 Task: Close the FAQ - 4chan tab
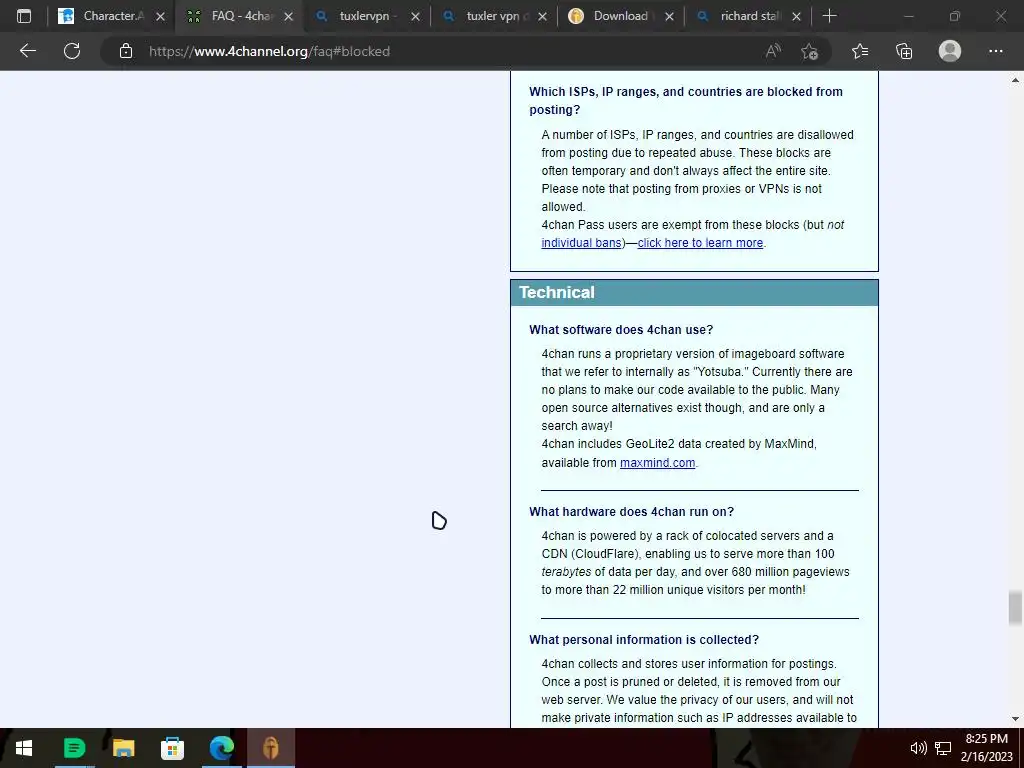pos(289,16)
